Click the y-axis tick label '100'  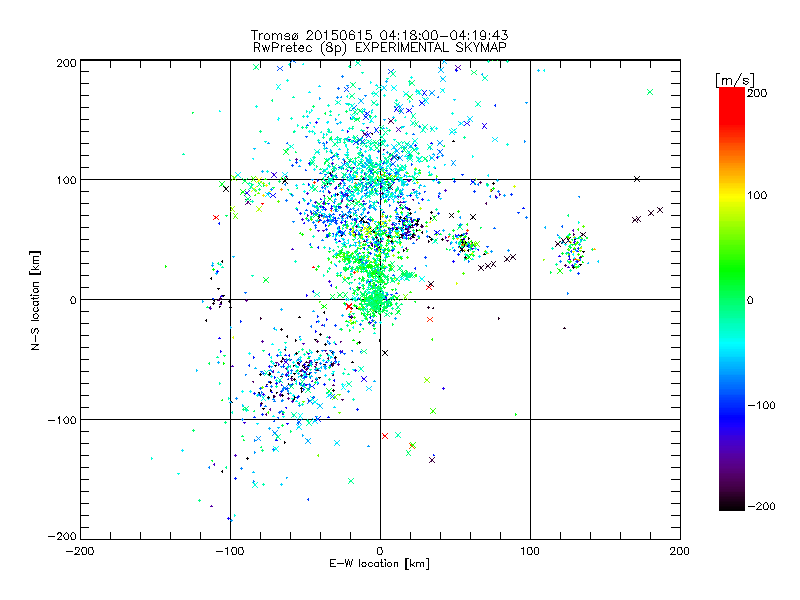pos(66,180)
